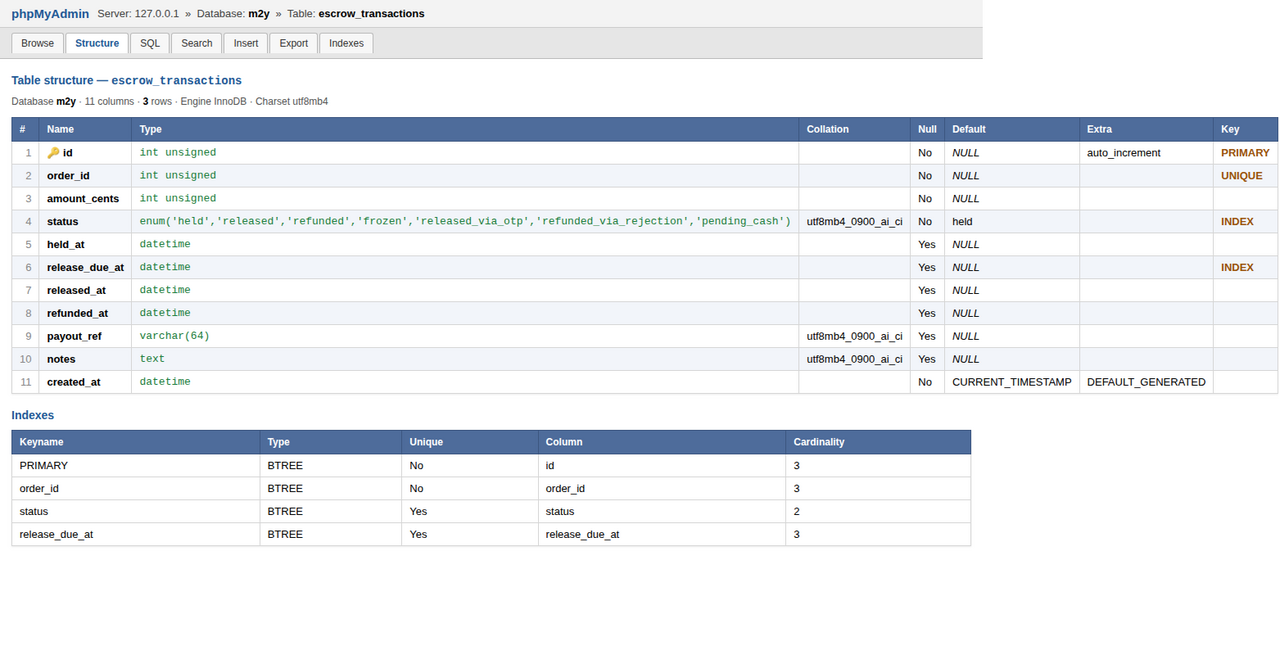1280x655 pixels.
Task: Select the notes column name
Action: click(61, 359)
